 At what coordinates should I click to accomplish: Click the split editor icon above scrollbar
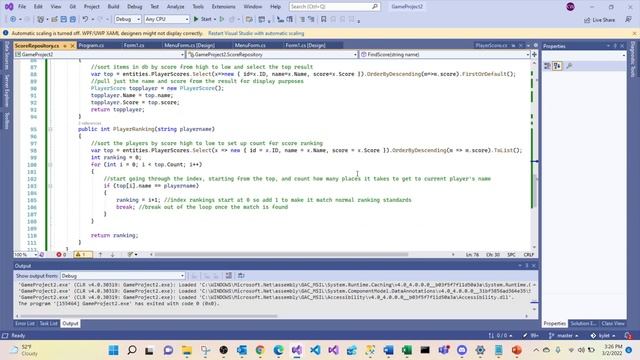(x=534, y=54)
